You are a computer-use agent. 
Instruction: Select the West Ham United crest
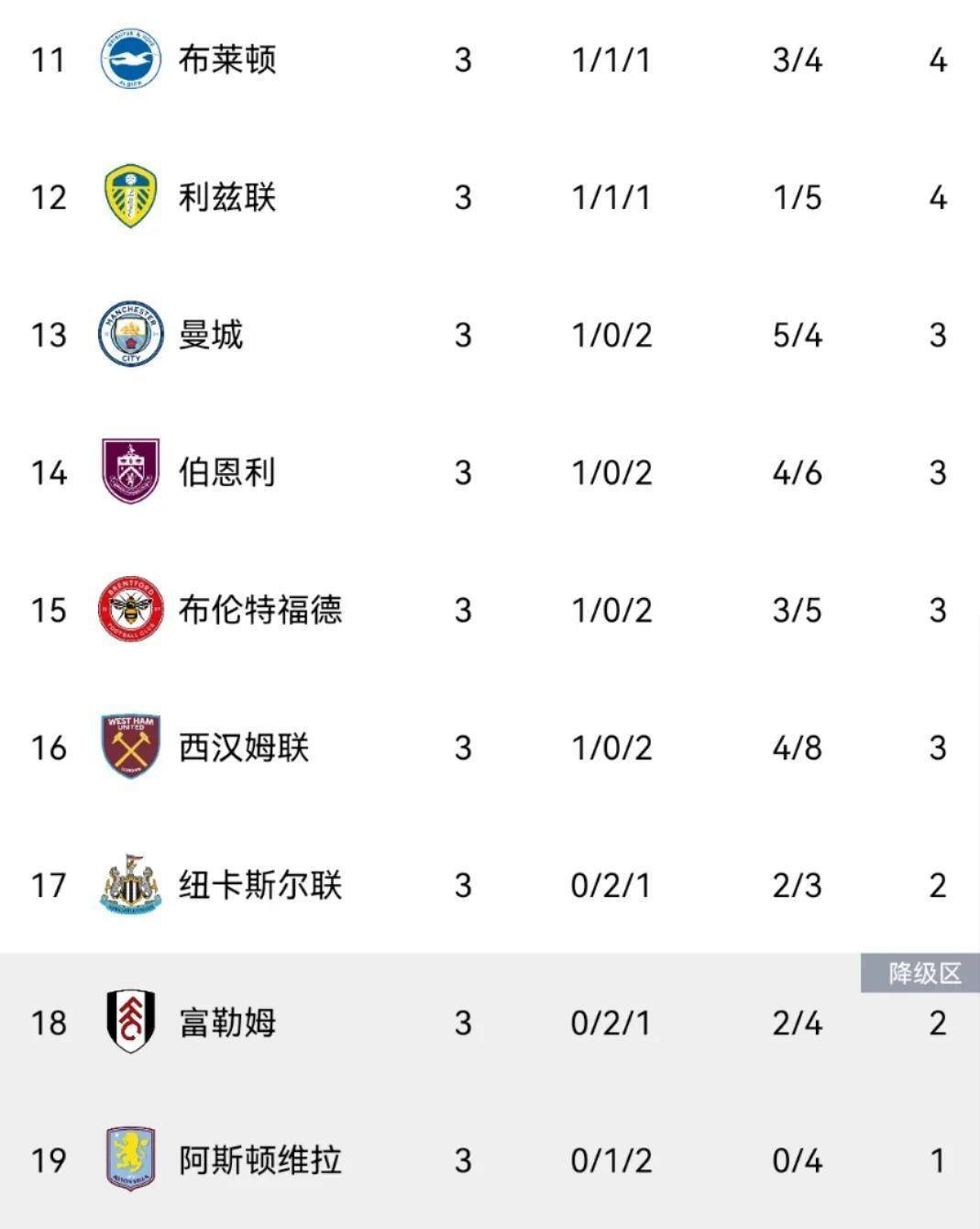tap(131, 747)
